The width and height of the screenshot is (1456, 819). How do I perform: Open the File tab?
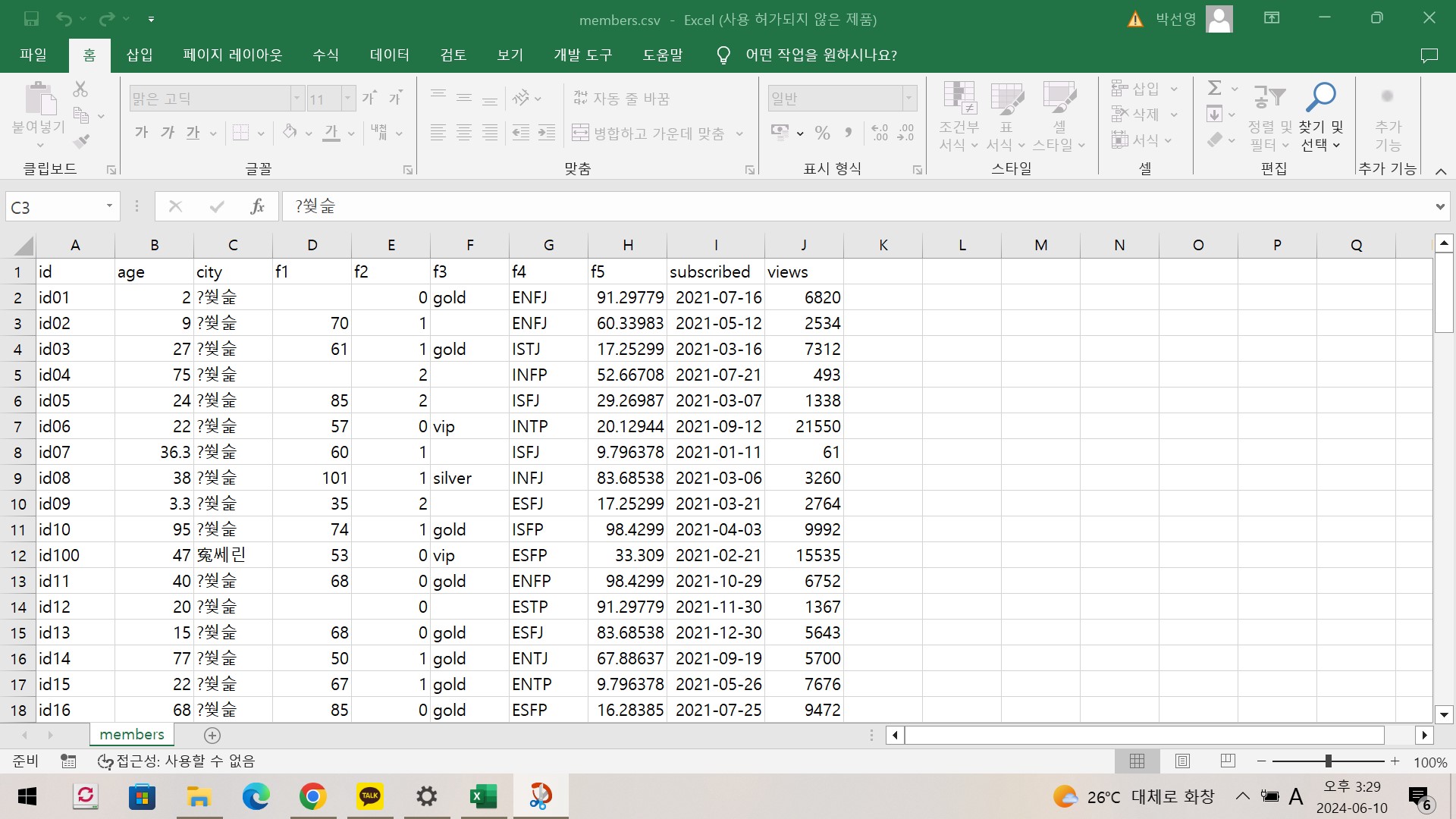[x=33, y=55]
